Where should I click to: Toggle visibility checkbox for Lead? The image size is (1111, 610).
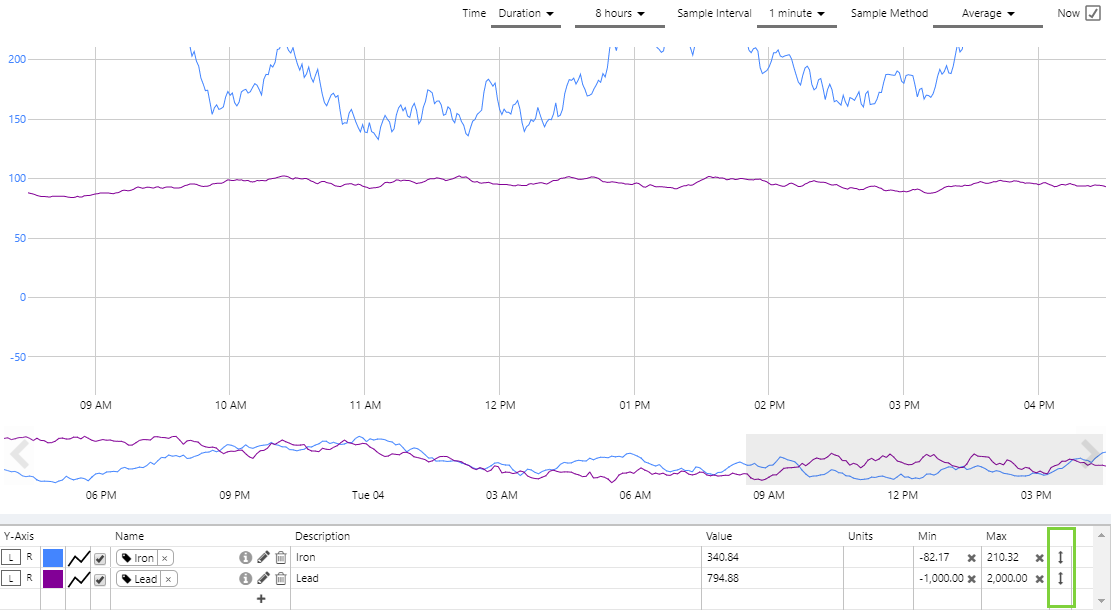100,579
